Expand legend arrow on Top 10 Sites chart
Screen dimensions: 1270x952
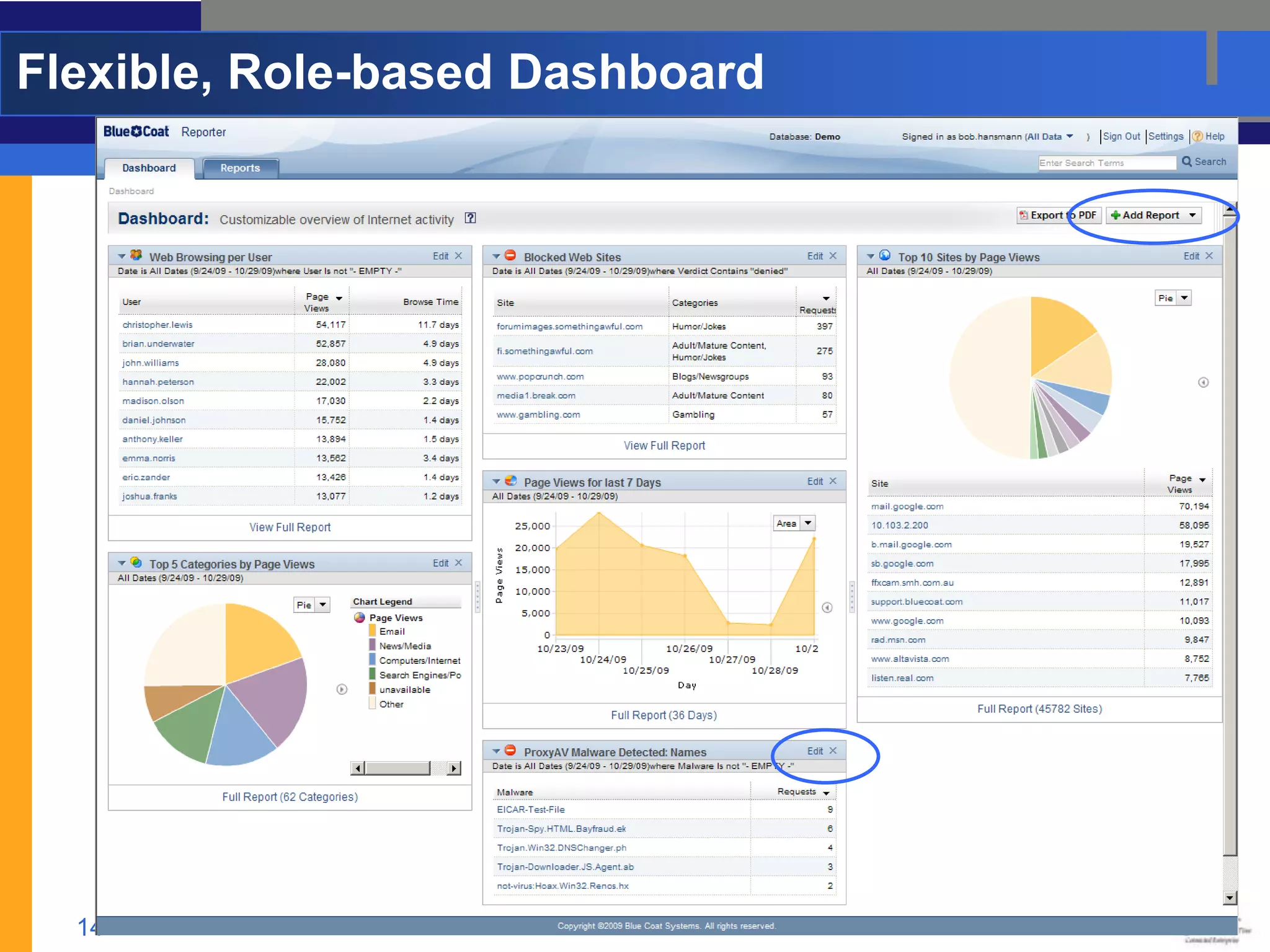[1203, 382]
